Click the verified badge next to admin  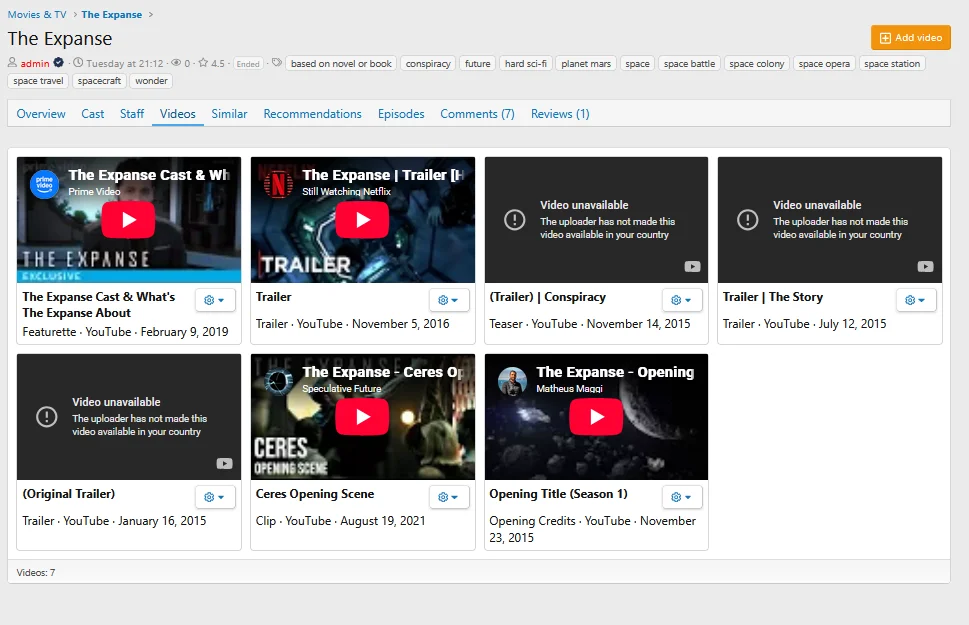pyautogui.click(x=59, y=62)
